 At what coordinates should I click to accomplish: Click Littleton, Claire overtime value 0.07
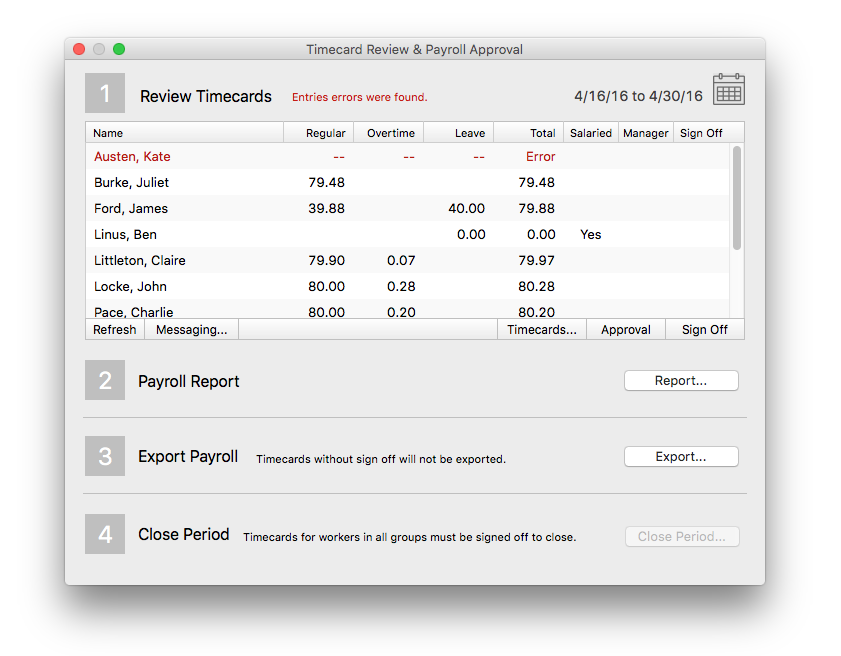click(401, 261)
